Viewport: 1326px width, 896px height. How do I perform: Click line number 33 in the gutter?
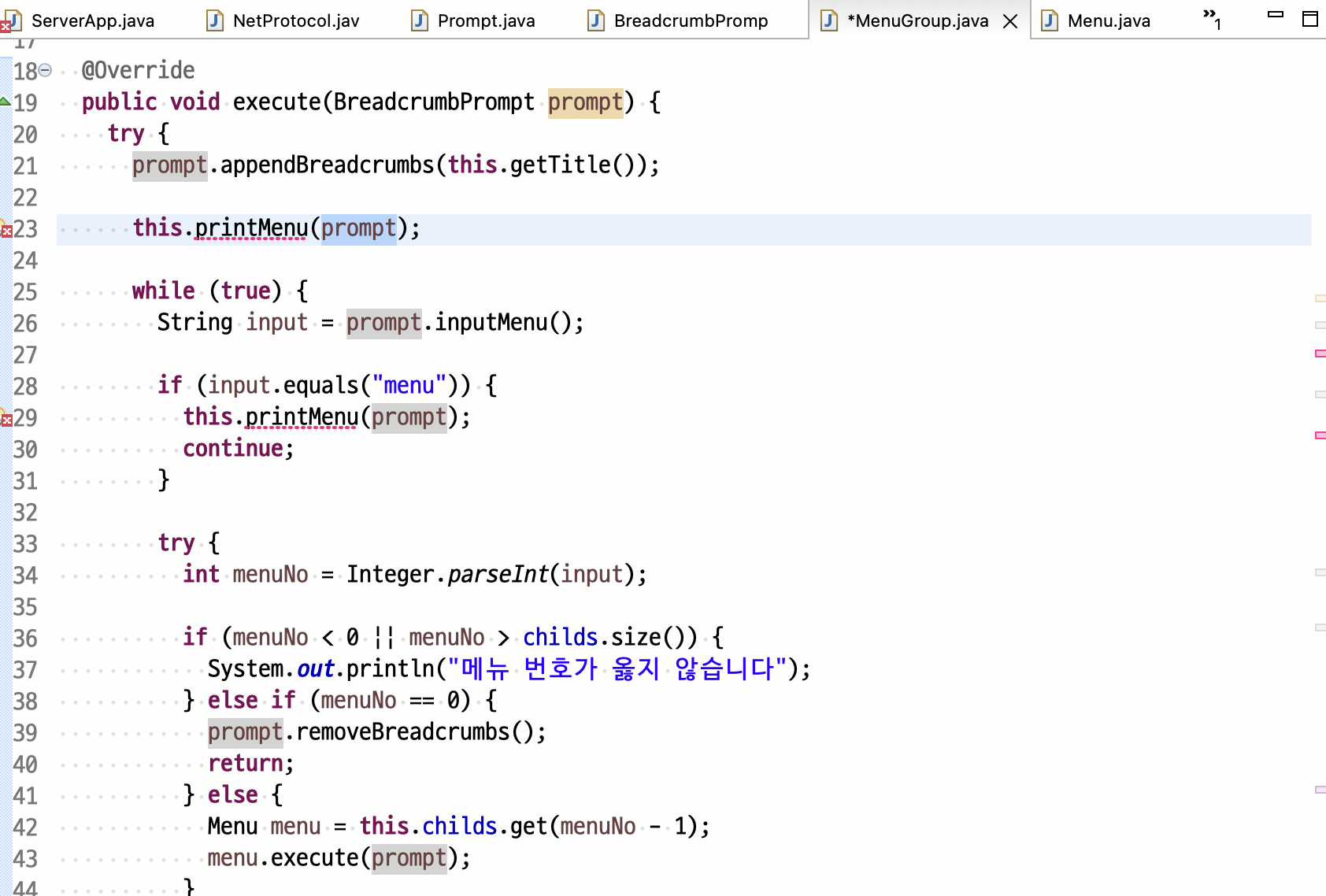pos(25,544)
